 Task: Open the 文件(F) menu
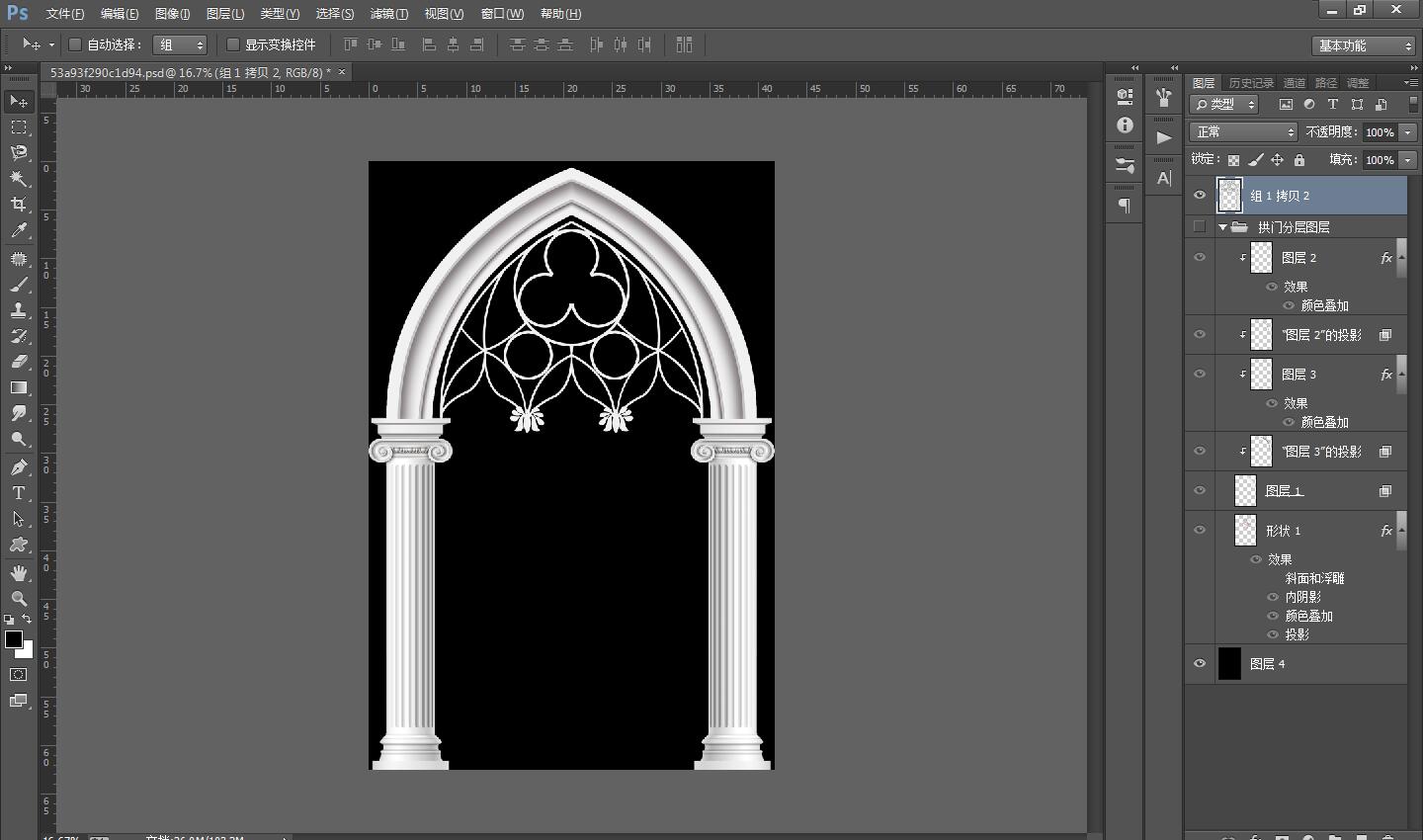[x=65, y=14]
